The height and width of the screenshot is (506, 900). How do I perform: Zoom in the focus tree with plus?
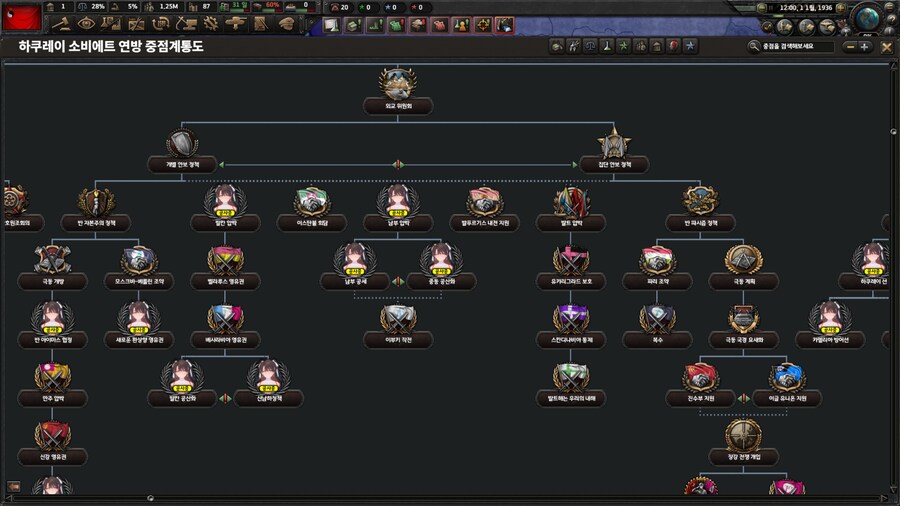[864, 46]
